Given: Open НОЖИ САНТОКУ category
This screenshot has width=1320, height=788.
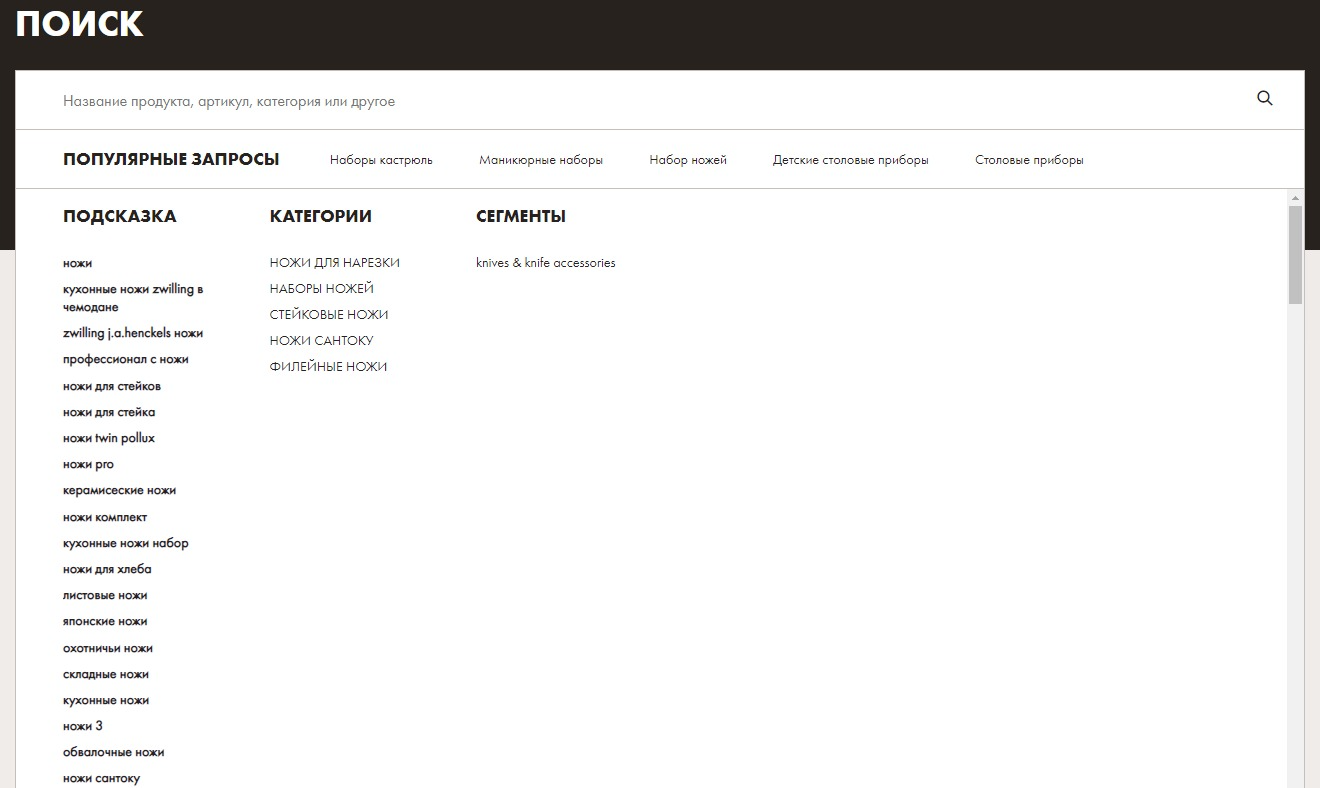Looking at the screenshot, I should (x=321, y=341).
